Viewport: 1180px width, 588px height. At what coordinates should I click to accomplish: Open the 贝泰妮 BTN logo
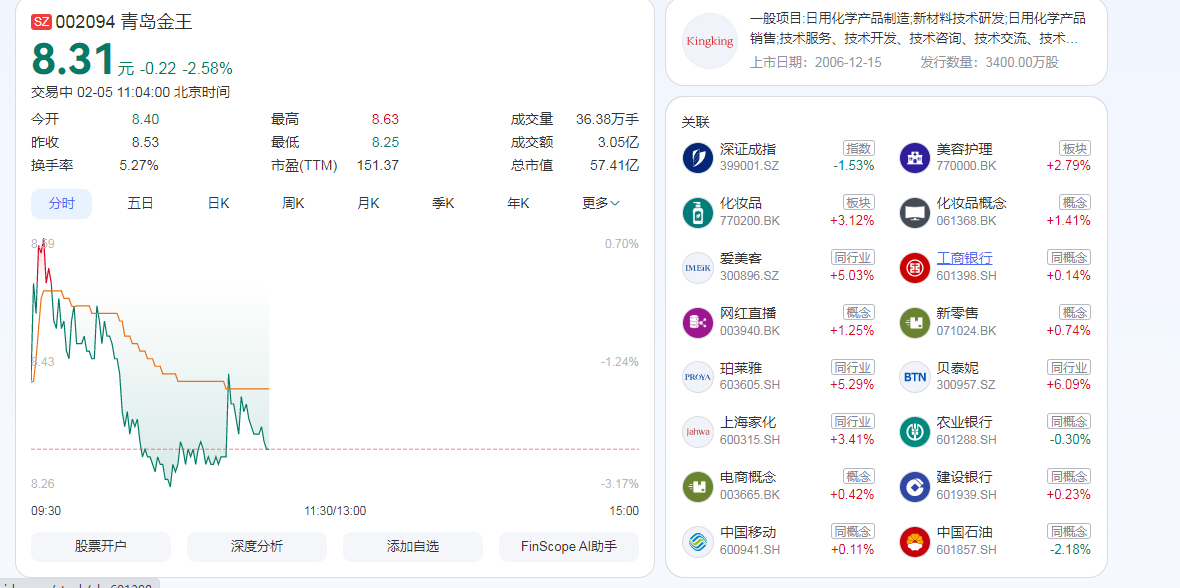tap(915, 377)
